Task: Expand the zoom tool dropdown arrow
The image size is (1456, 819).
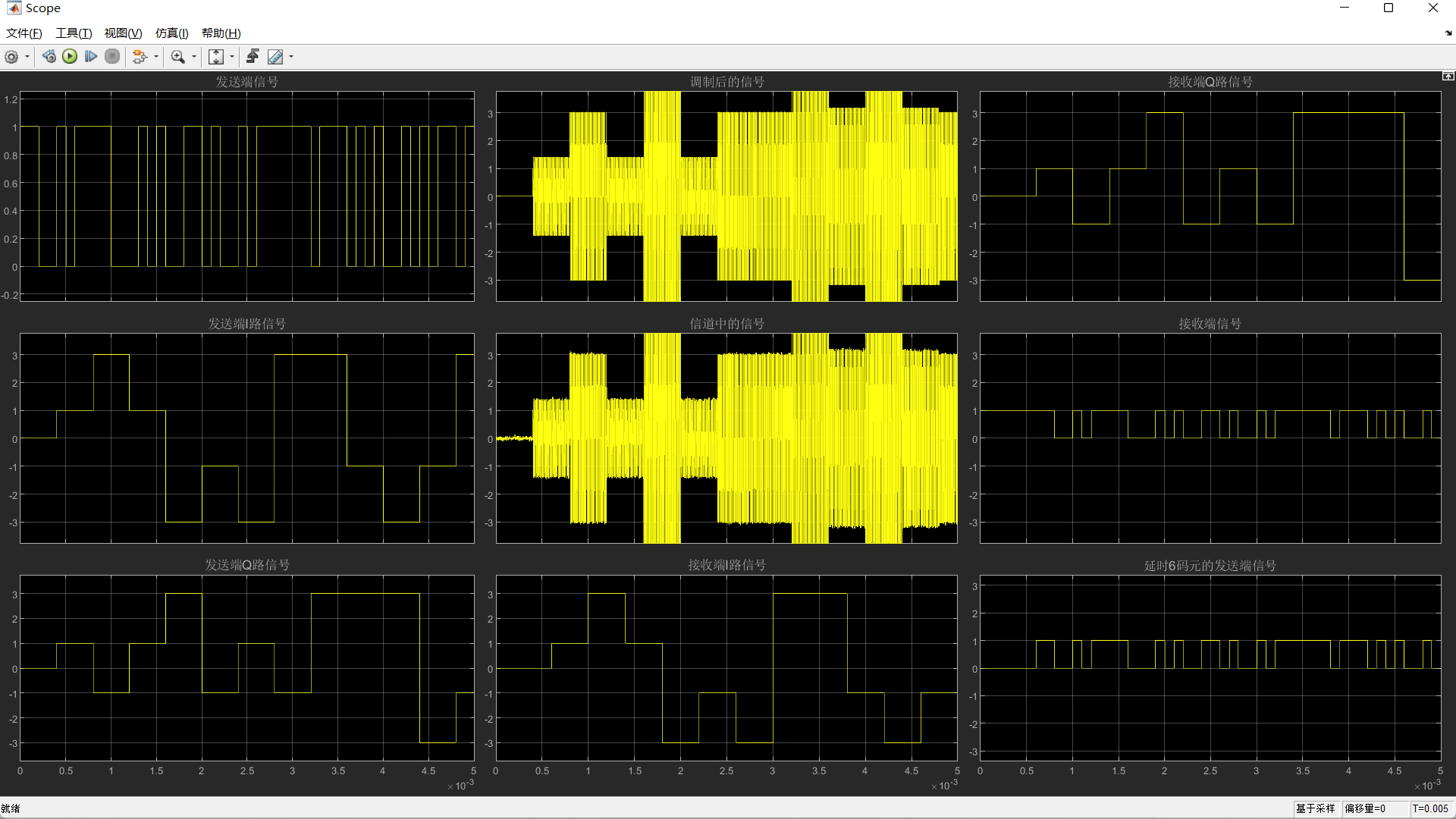Action: tap(194, 57)
